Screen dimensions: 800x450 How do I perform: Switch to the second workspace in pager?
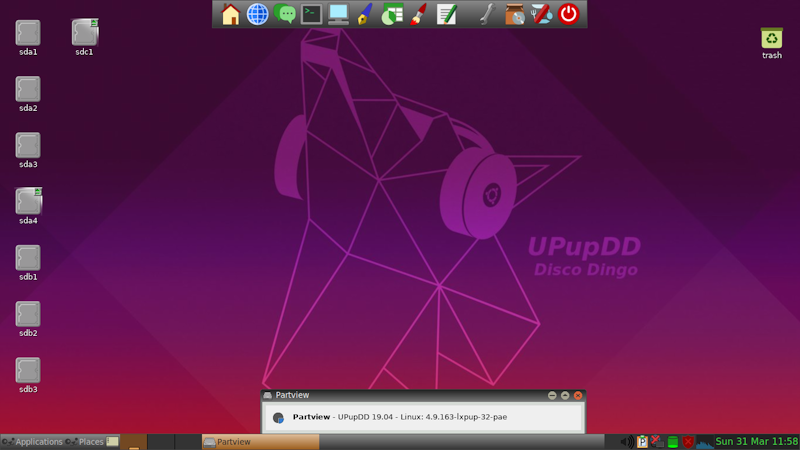click(161, 442)
